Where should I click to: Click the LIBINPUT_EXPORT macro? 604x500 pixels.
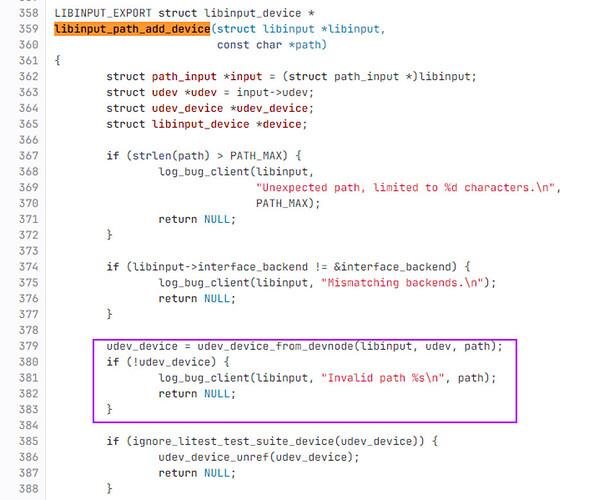103,13
